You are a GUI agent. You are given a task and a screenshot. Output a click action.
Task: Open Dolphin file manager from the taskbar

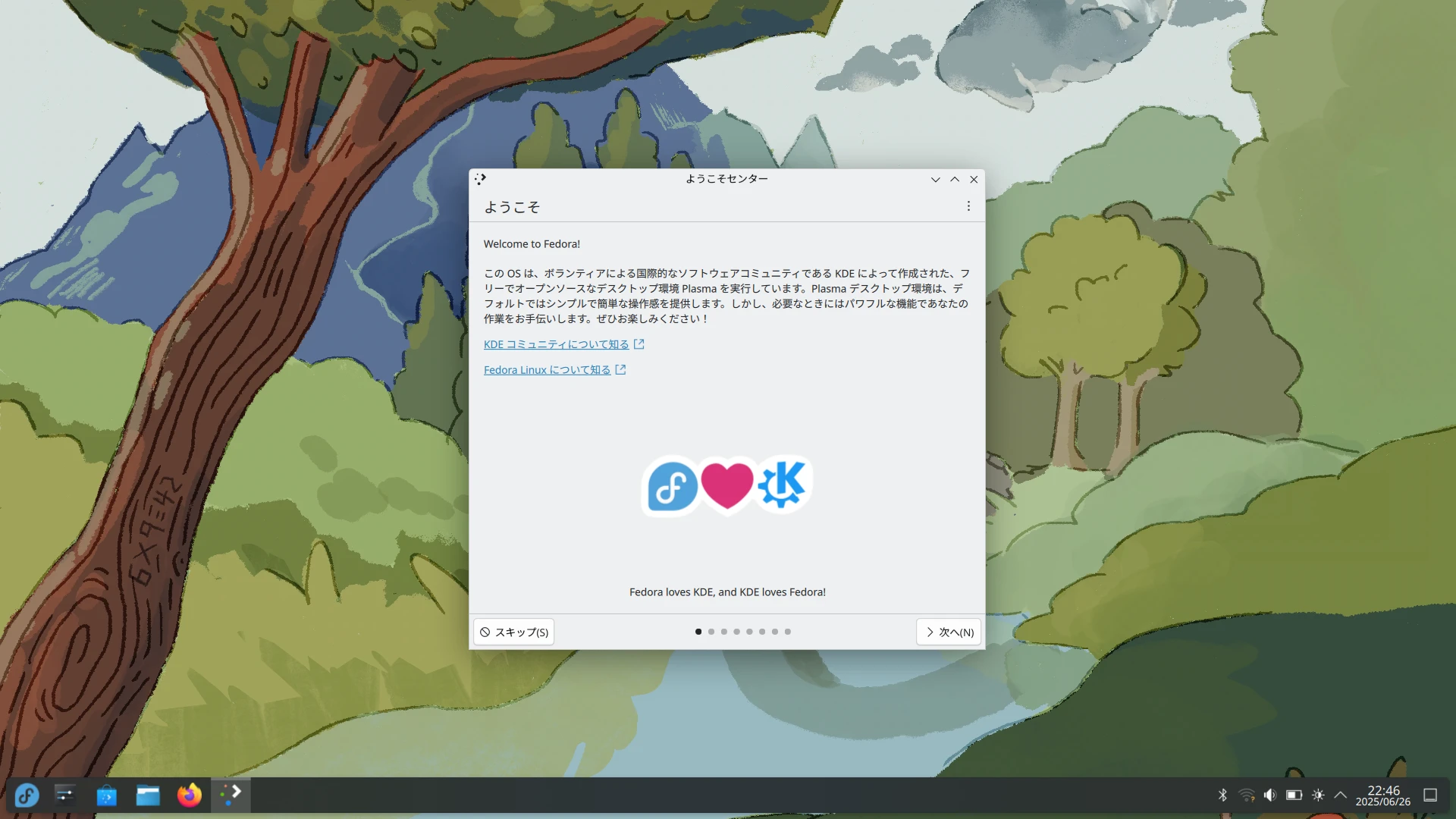(x=148, y=795)
